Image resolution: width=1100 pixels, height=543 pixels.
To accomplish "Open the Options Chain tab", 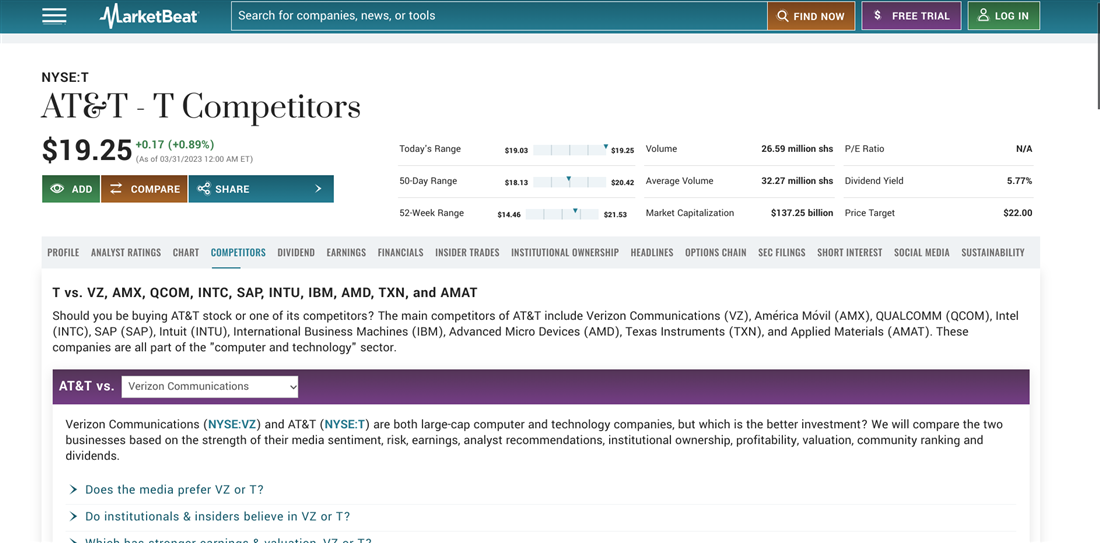I will point(716,253).
